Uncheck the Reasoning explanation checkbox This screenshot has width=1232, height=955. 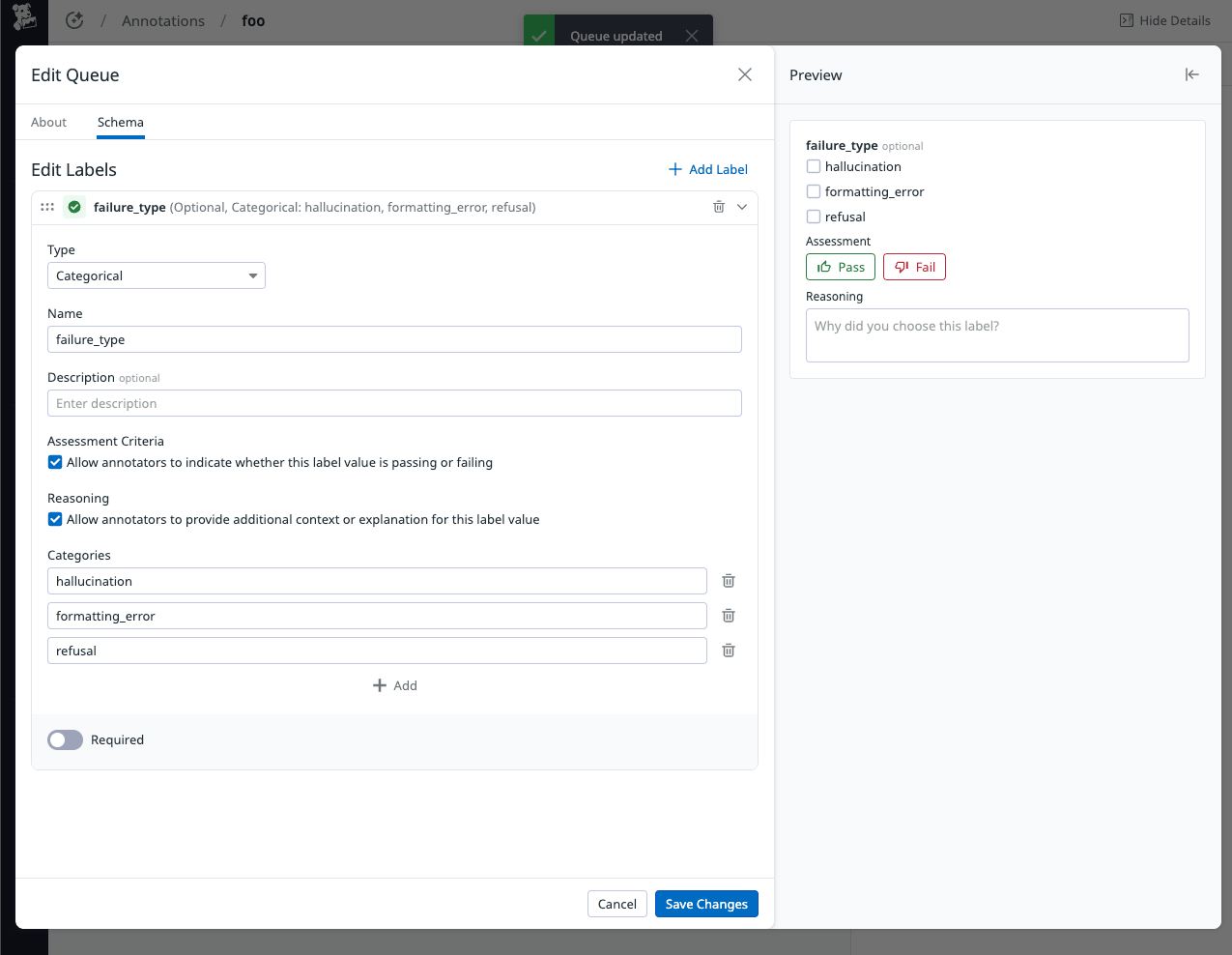pyautogui.click(x=55, y=519)
